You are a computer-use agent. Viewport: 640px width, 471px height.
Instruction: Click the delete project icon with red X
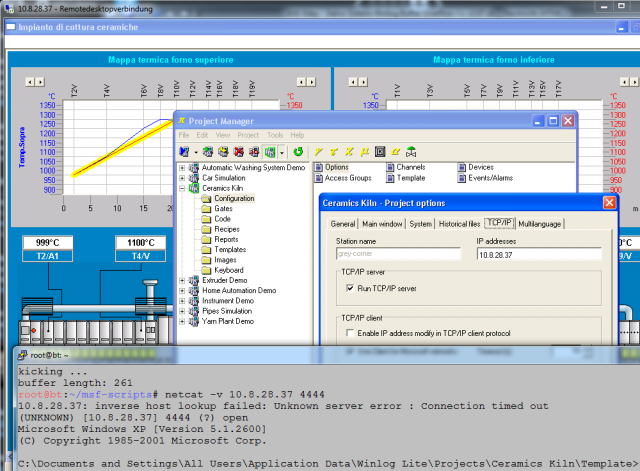[x=239, y=152]
